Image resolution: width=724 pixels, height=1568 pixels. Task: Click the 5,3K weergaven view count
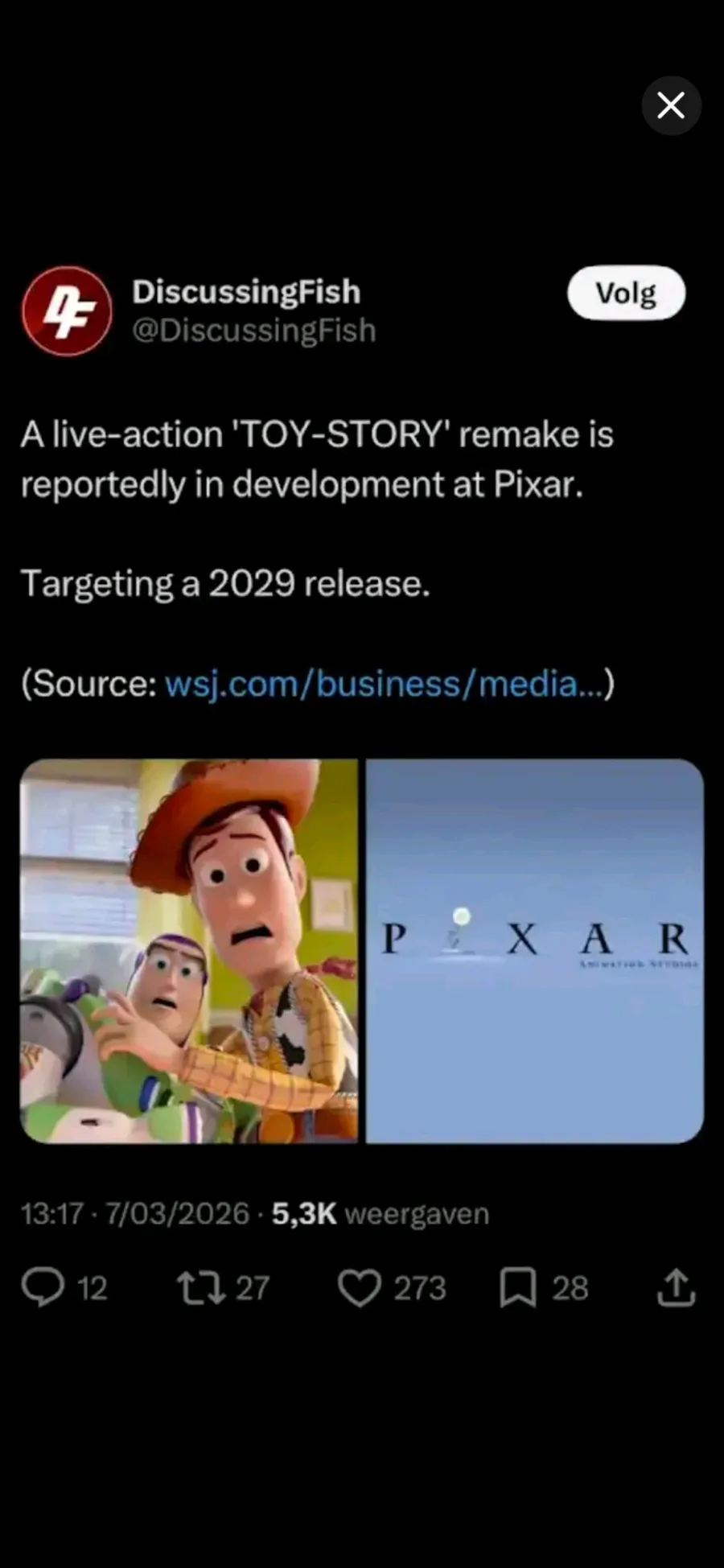pos(381,1213)
